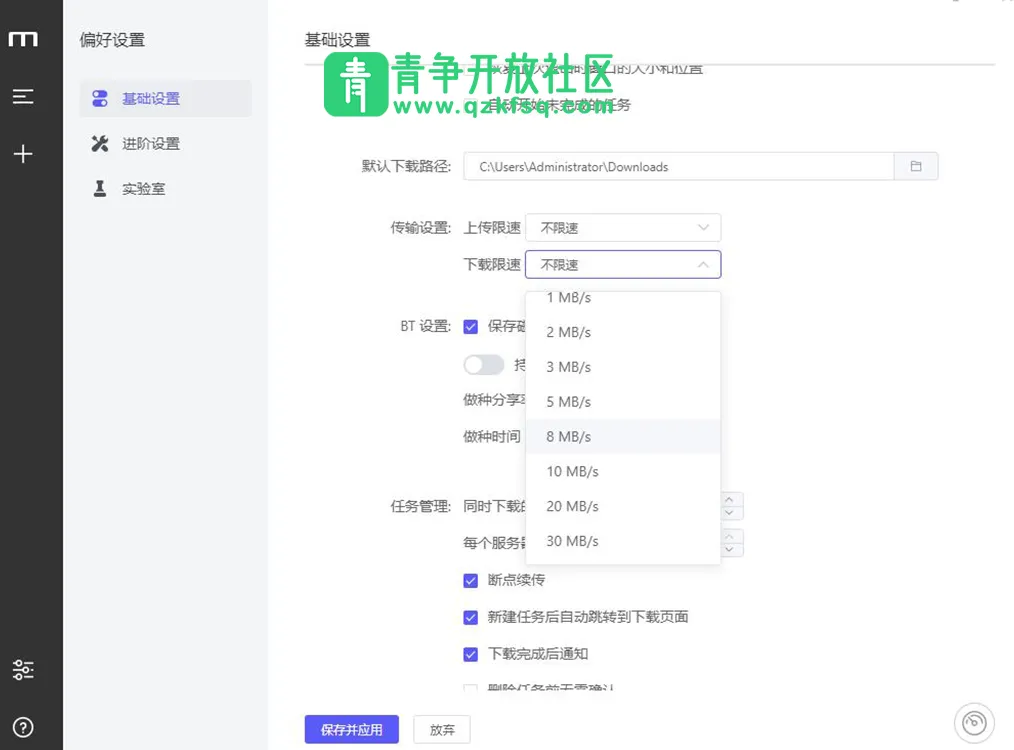The width and height of the screenshot is (1014, 750).
Task: Open preferences sliders icon in sidebar
Action: (x=23, y=670)
